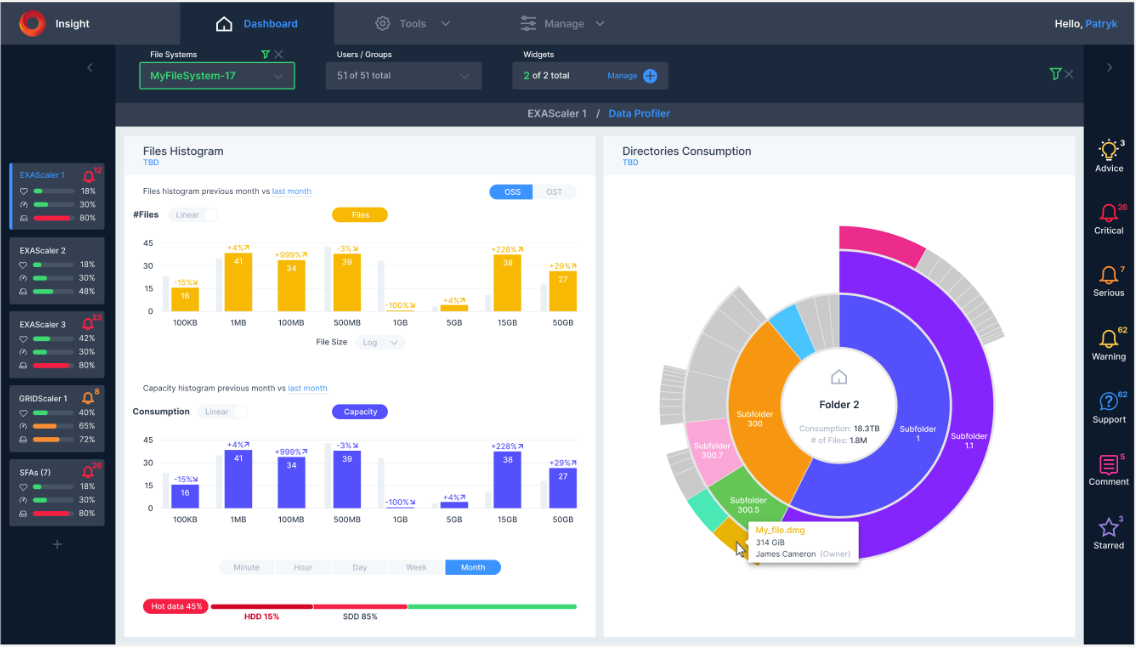The image size is (1136, 647).
Task: Open Serious alerts bell in sidebar
Action: pos(1108,275)
